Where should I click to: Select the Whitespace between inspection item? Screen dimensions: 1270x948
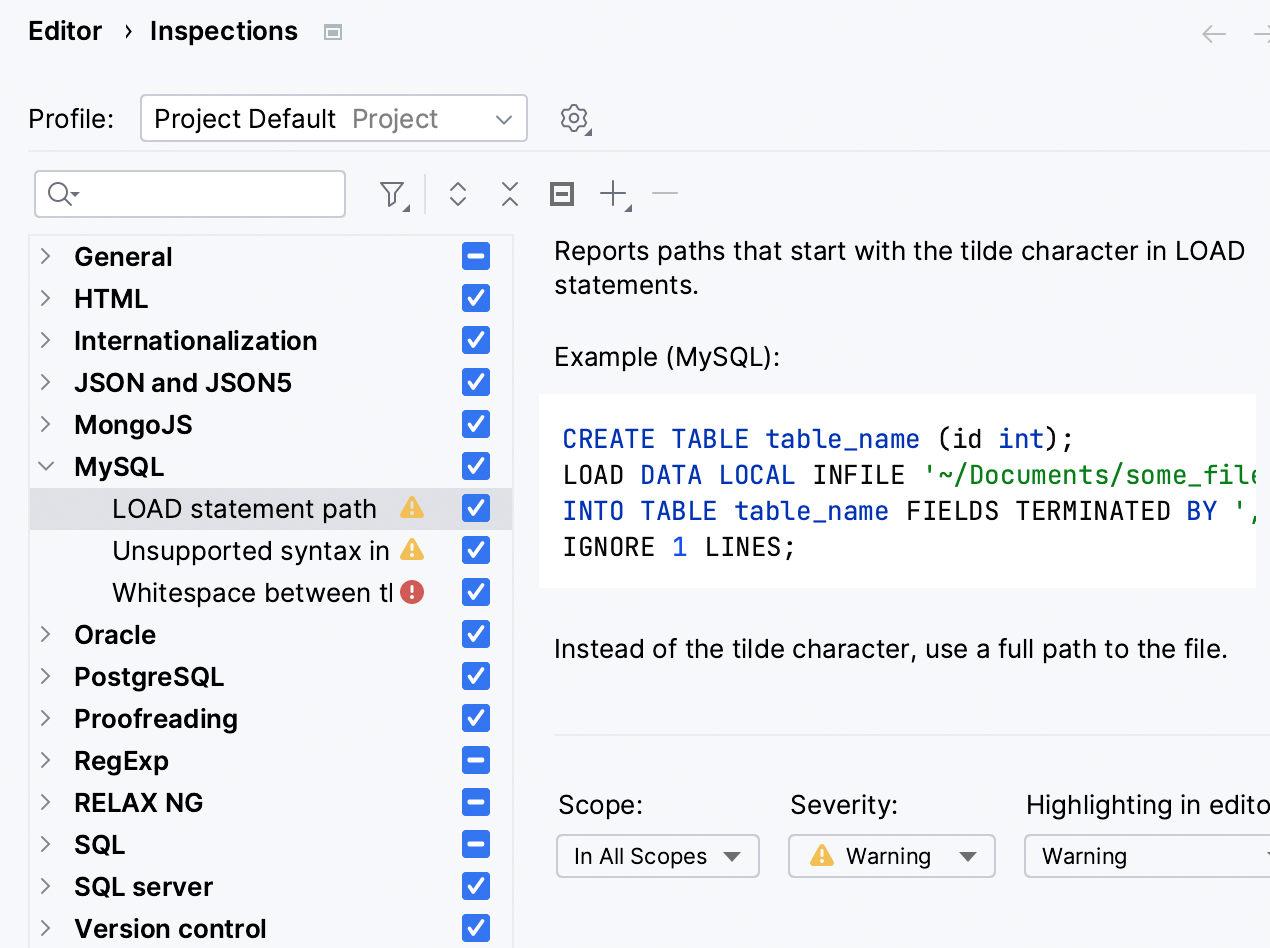point(250,593)
